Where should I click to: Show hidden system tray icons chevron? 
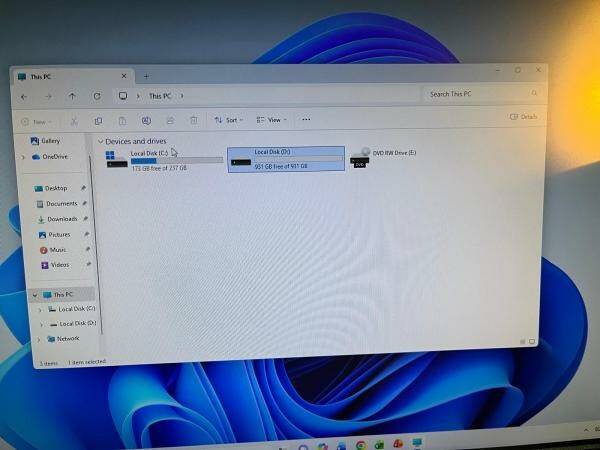[585, 430]
